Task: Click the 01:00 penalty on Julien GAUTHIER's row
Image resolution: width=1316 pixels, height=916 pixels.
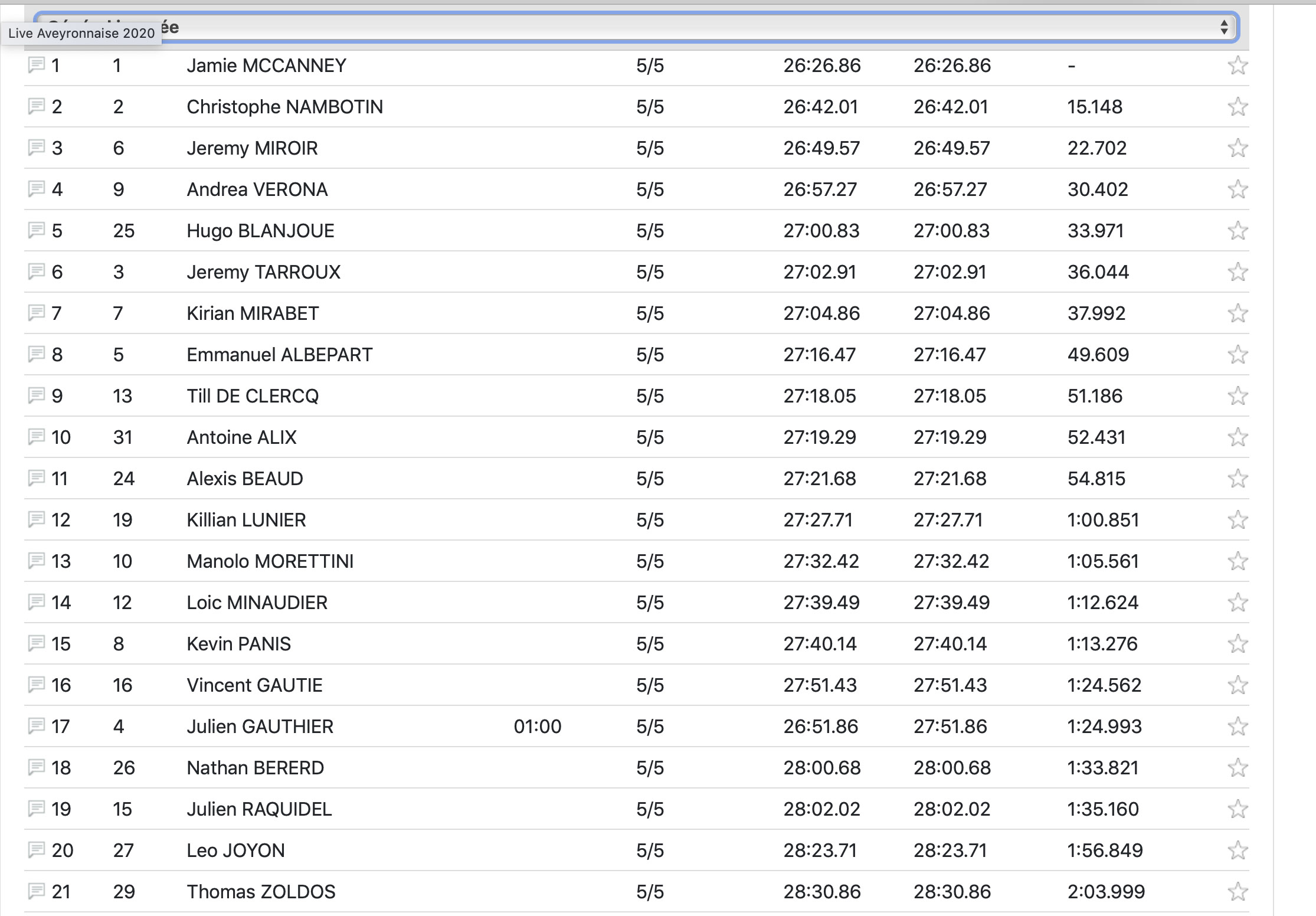Action: pyautogui.click(x=537, y=727)
